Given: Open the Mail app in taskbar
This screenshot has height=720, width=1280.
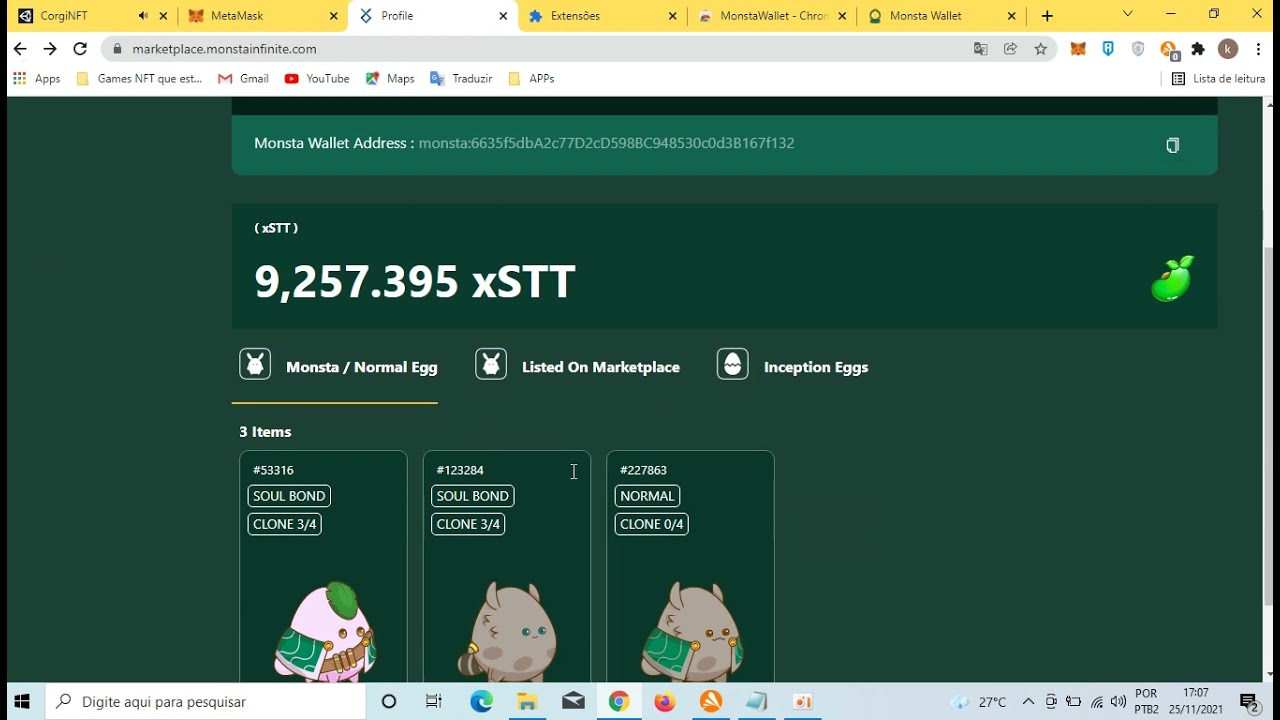Looking at the screenshot, I should coord(573,702).
